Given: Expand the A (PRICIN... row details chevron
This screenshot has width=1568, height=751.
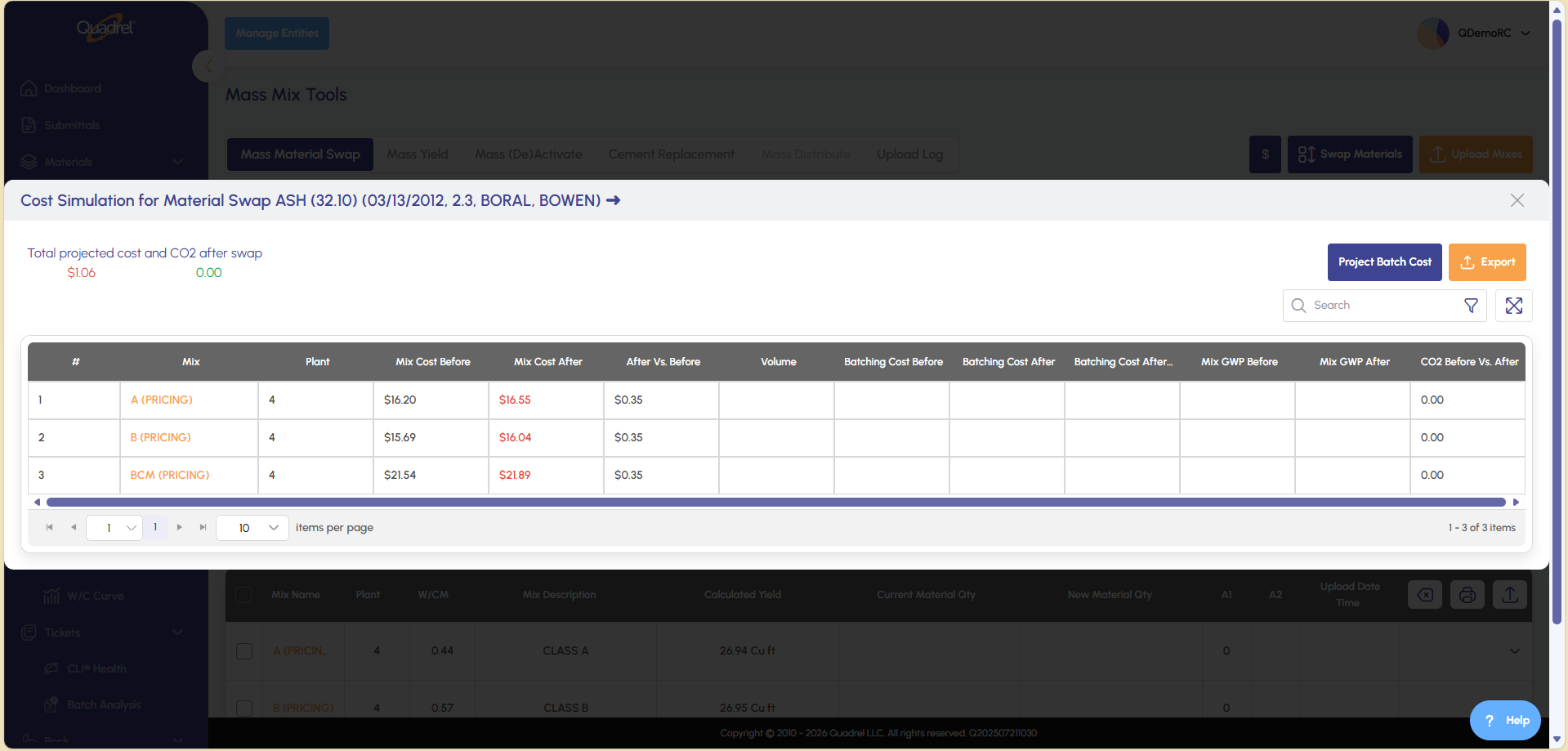Looking at the screenshot, I should pyautogui.click(x=1515, y=651).
